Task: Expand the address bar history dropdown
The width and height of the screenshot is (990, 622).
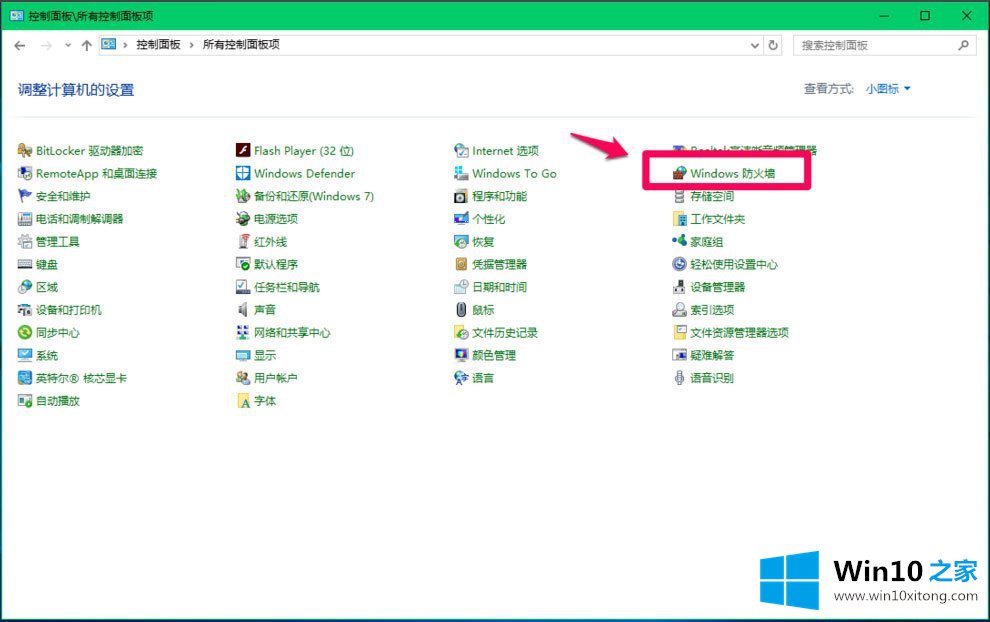Action: (754, 45)
